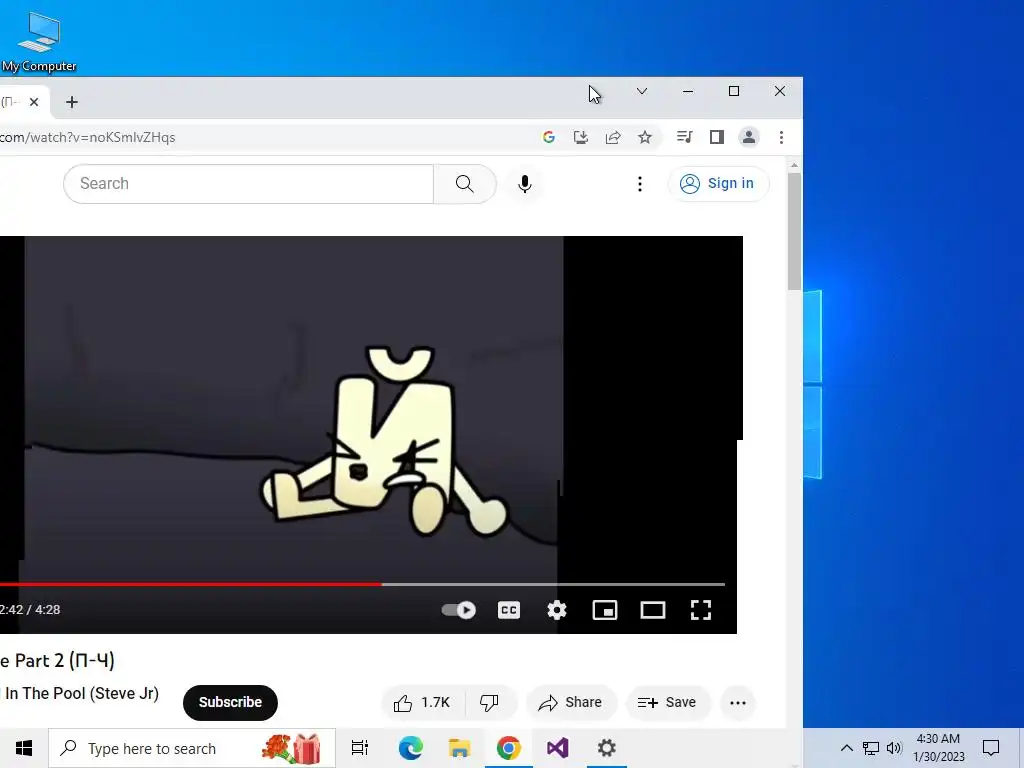The height and width of the screenshot is (768, 1024).
Task: Close the current Chrome tab
Action: [34, 102]
